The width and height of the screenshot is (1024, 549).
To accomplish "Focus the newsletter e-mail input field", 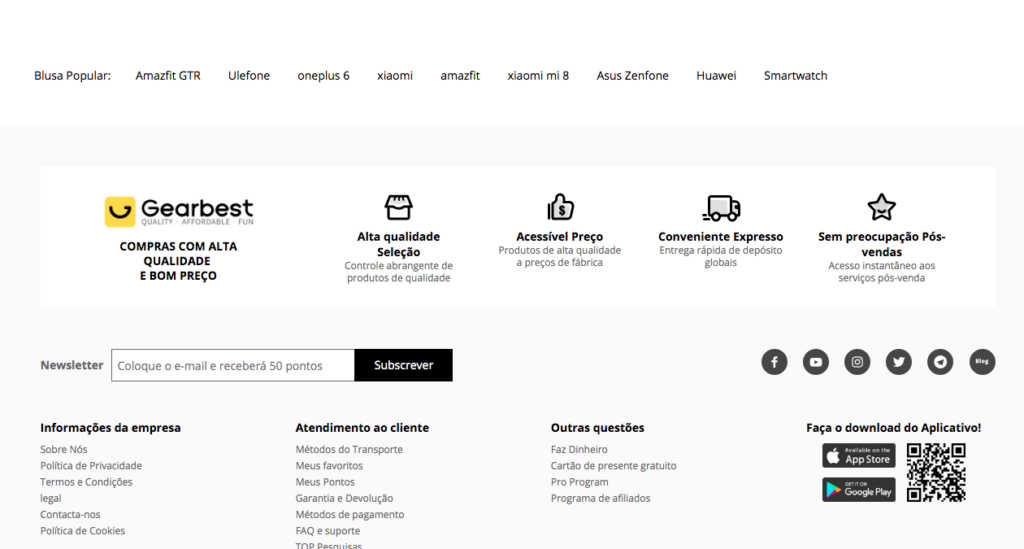I will (233, 365).
